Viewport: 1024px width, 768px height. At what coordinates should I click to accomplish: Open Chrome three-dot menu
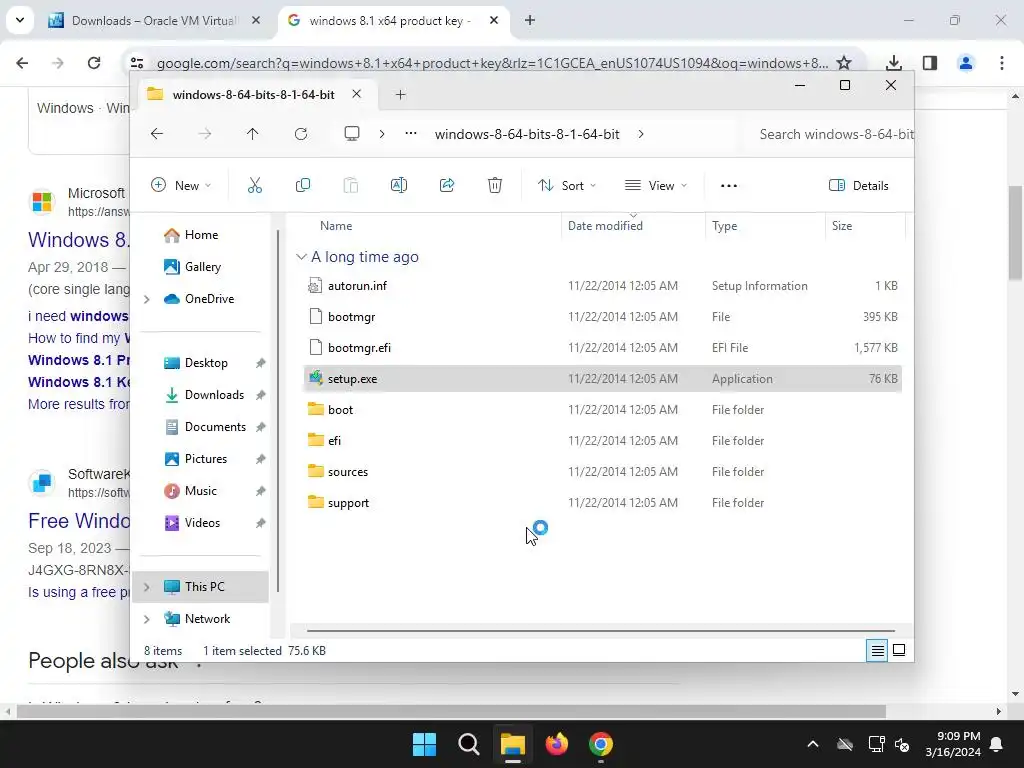click(1002, 63)
